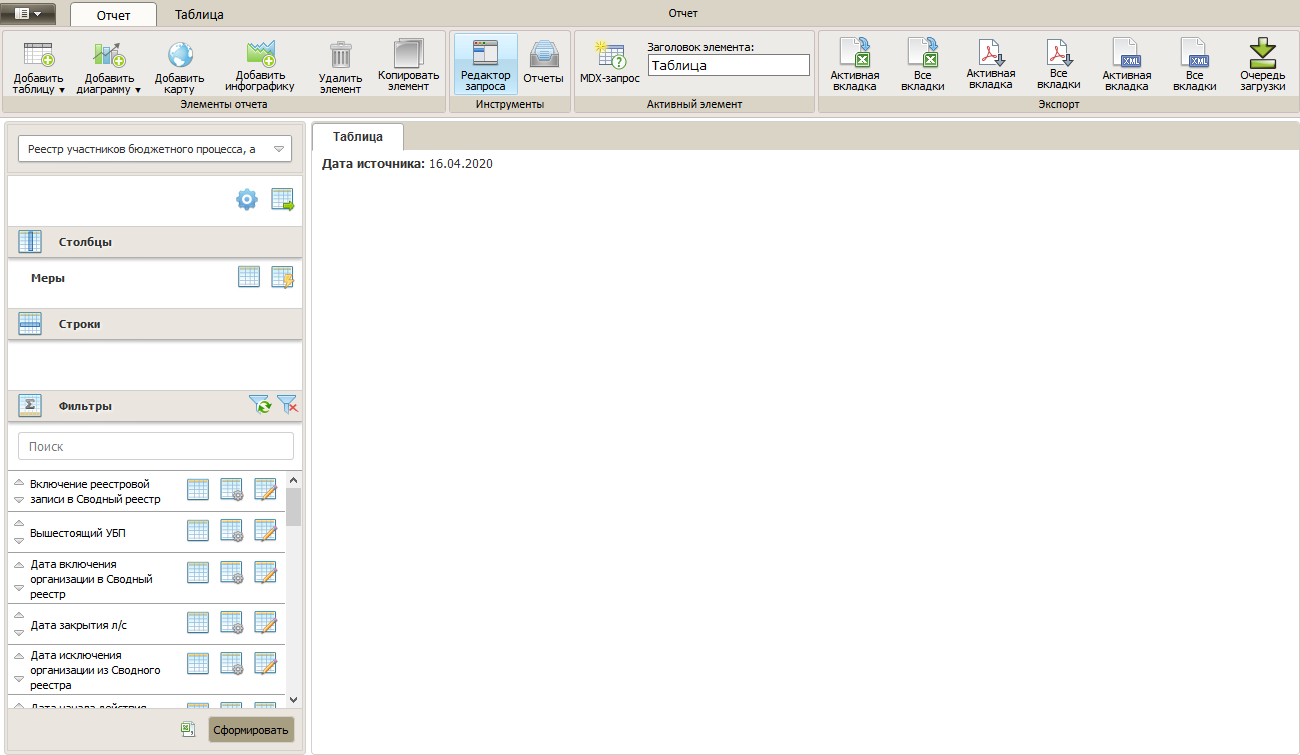Click the Вышестоящий УБП filter label
The width and height of the screenshot is (1300, 755).
[x=78, y=533]
